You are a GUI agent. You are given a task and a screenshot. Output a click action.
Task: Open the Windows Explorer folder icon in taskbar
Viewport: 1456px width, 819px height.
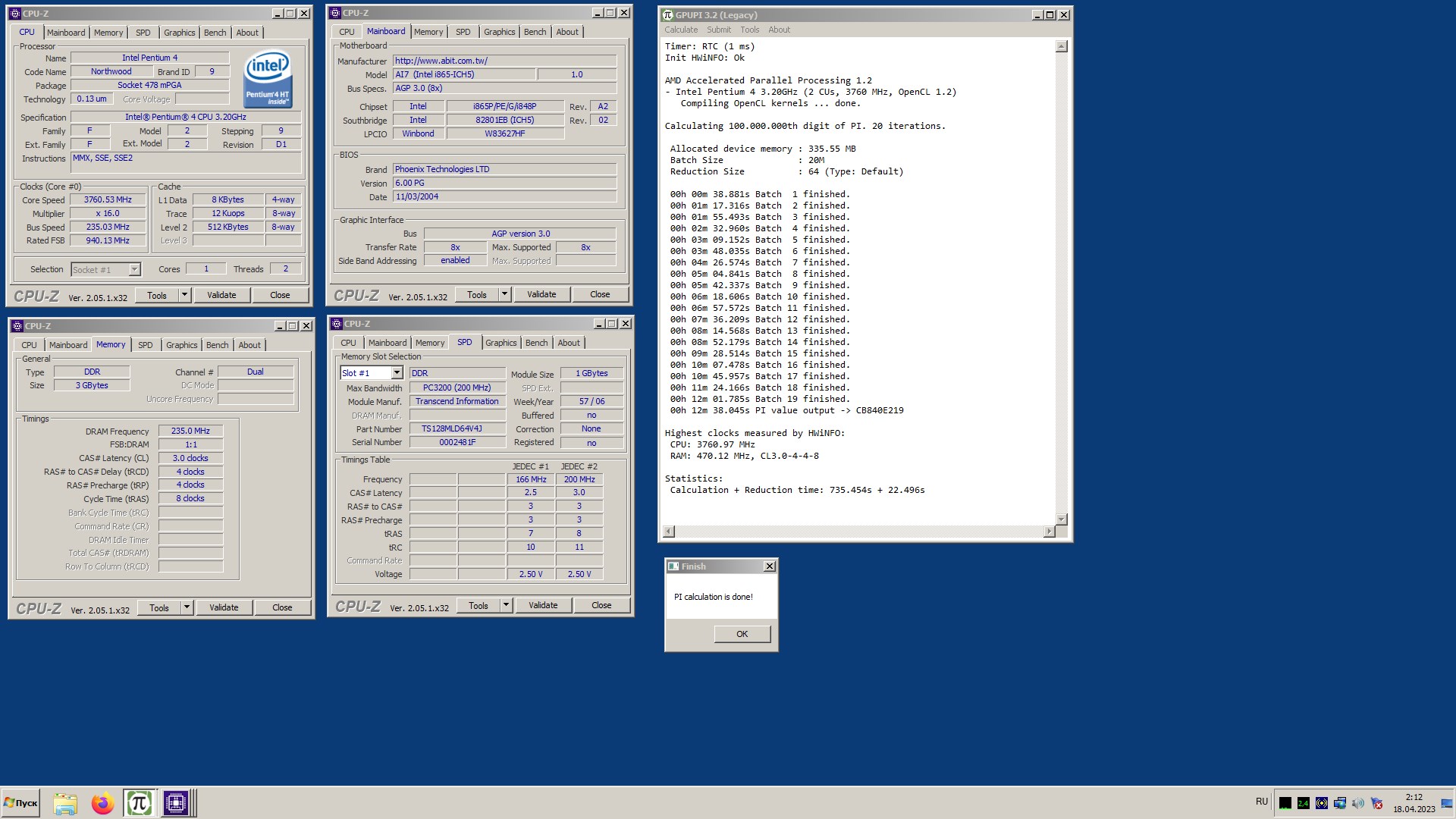[x=65, y=803]
